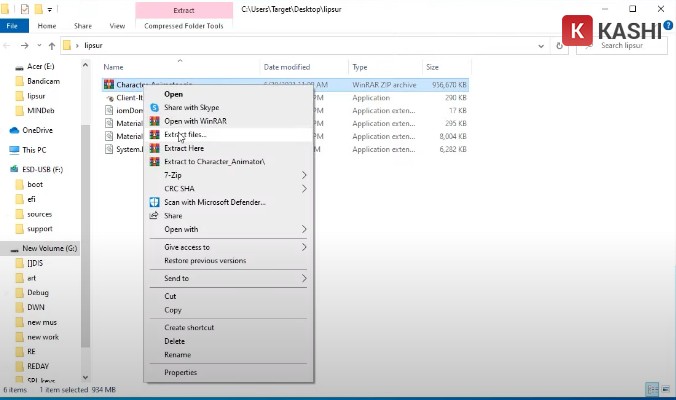Viewport: 676px width, 400px height.
Task: Open the blue File menu button
Action: click(13, 25)
